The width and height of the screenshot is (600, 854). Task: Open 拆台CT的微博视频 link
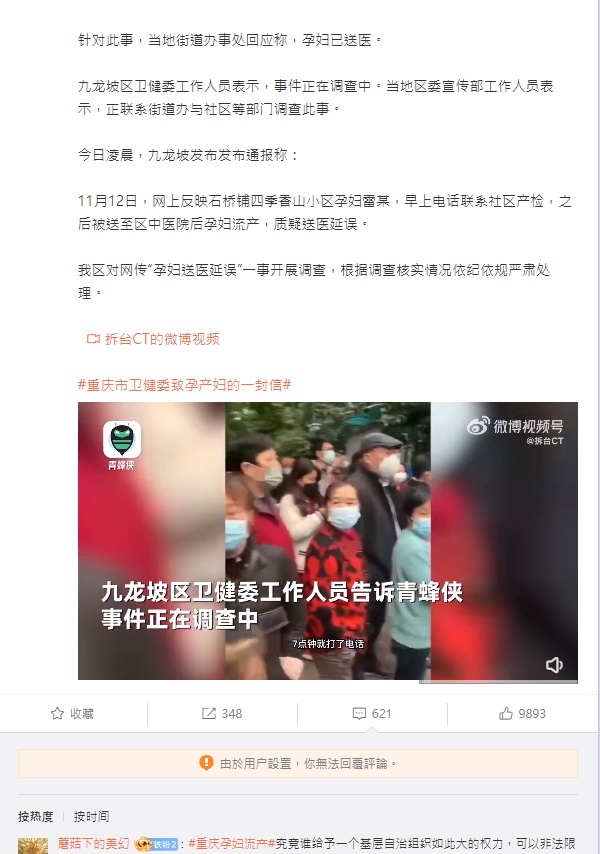point(162,339)
